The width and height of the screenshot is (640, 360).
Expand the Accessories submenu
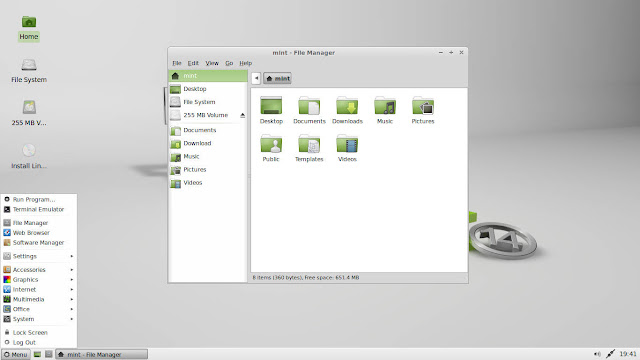point(39,270)
